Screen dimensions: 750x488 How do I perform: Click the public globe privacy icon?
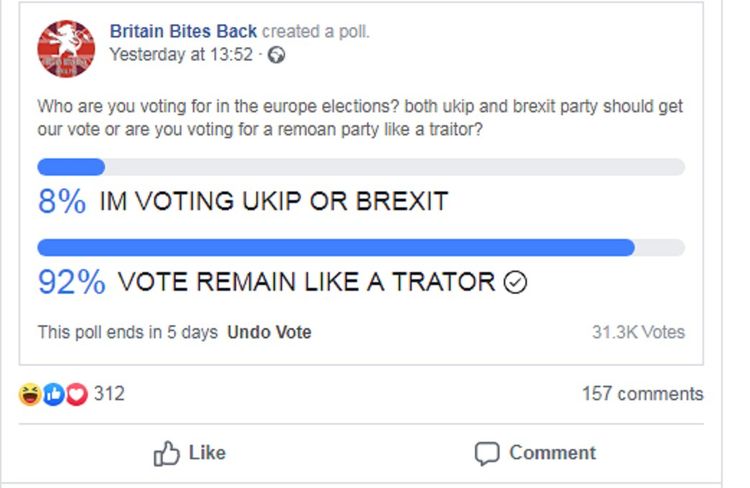(x=276, y=55)
